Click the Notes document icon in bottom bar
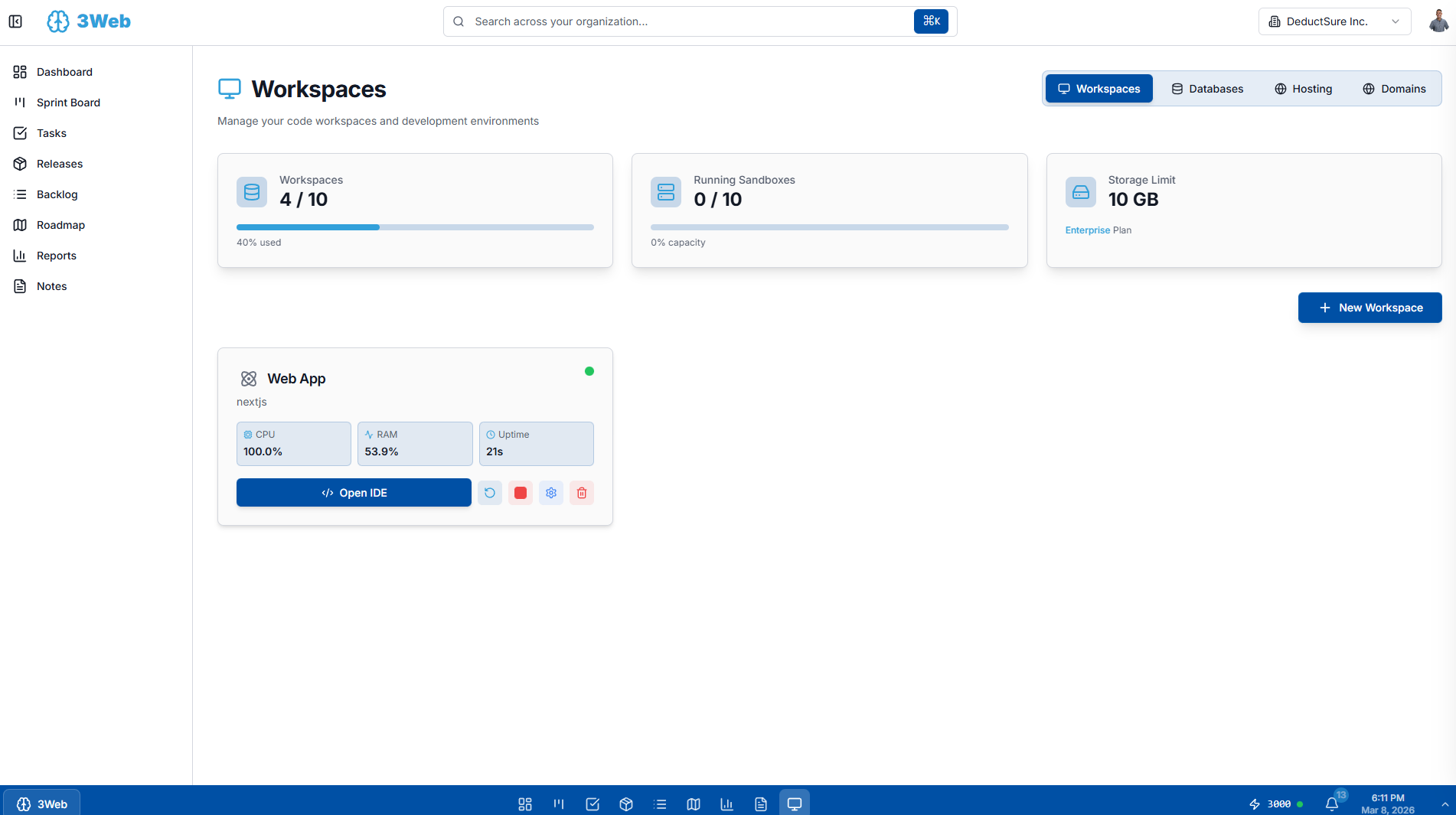This screenshot has width=1456, height=815. pos(761,804)
